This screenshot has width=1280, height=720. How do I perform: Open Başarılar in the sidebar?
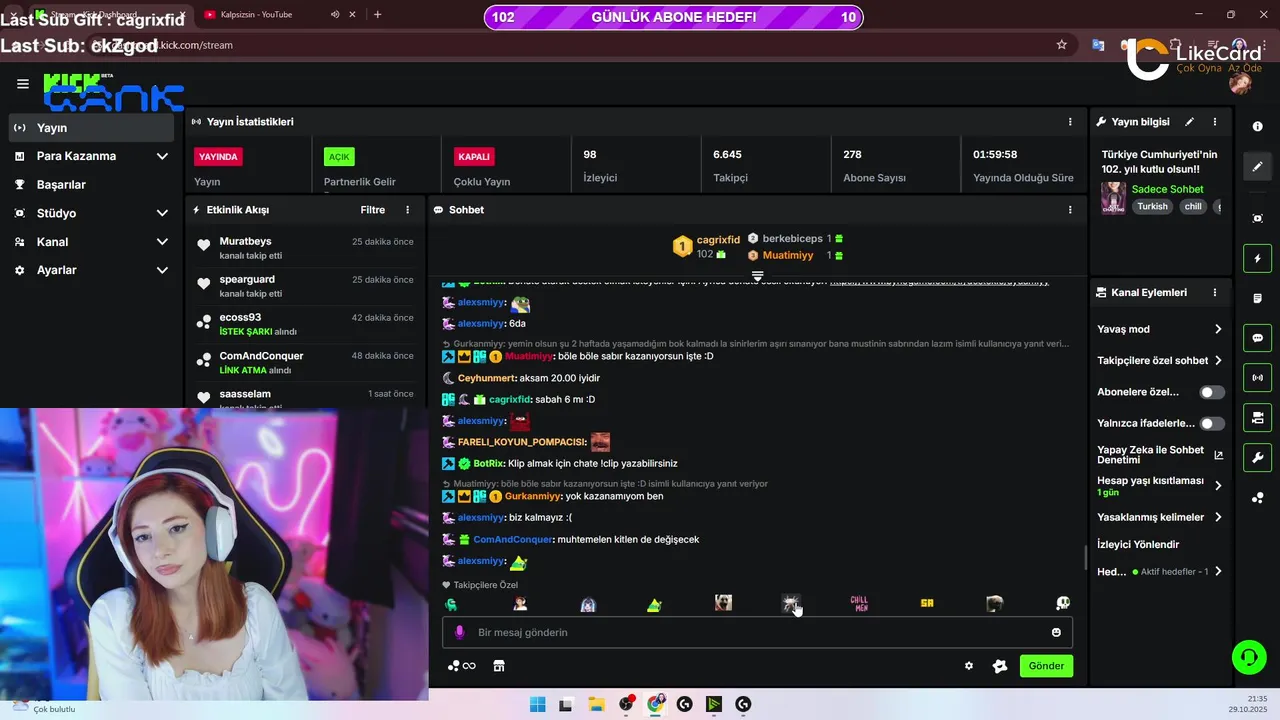91,185
